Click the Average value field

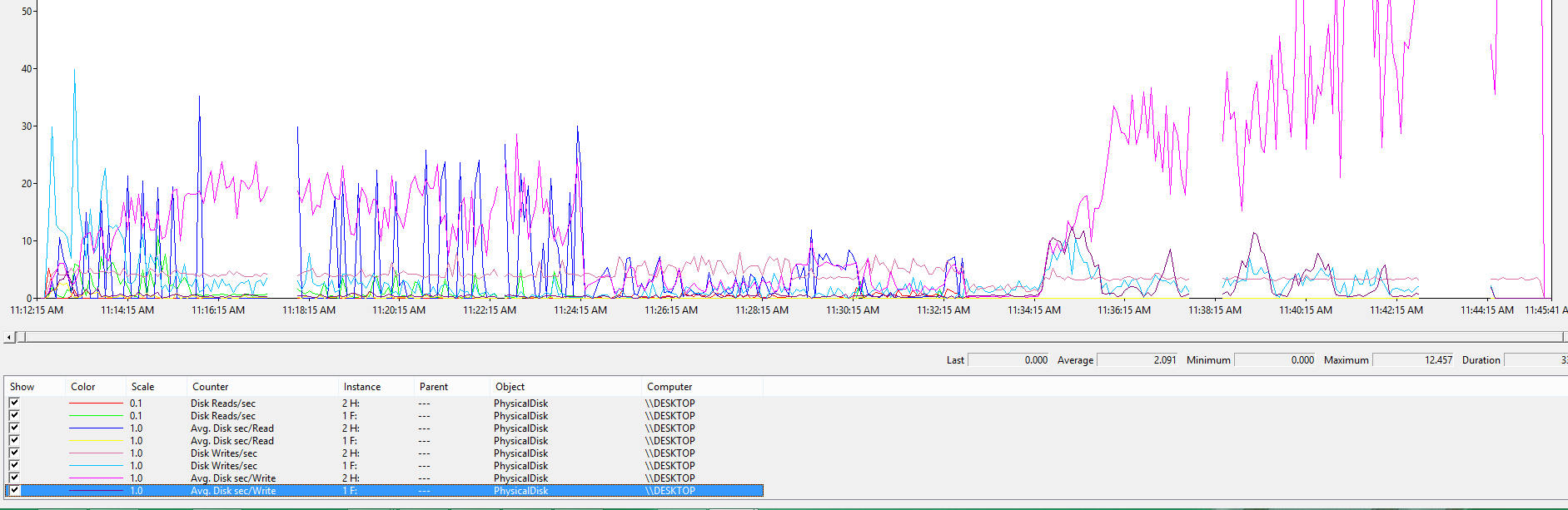(x=1137, y=360)
